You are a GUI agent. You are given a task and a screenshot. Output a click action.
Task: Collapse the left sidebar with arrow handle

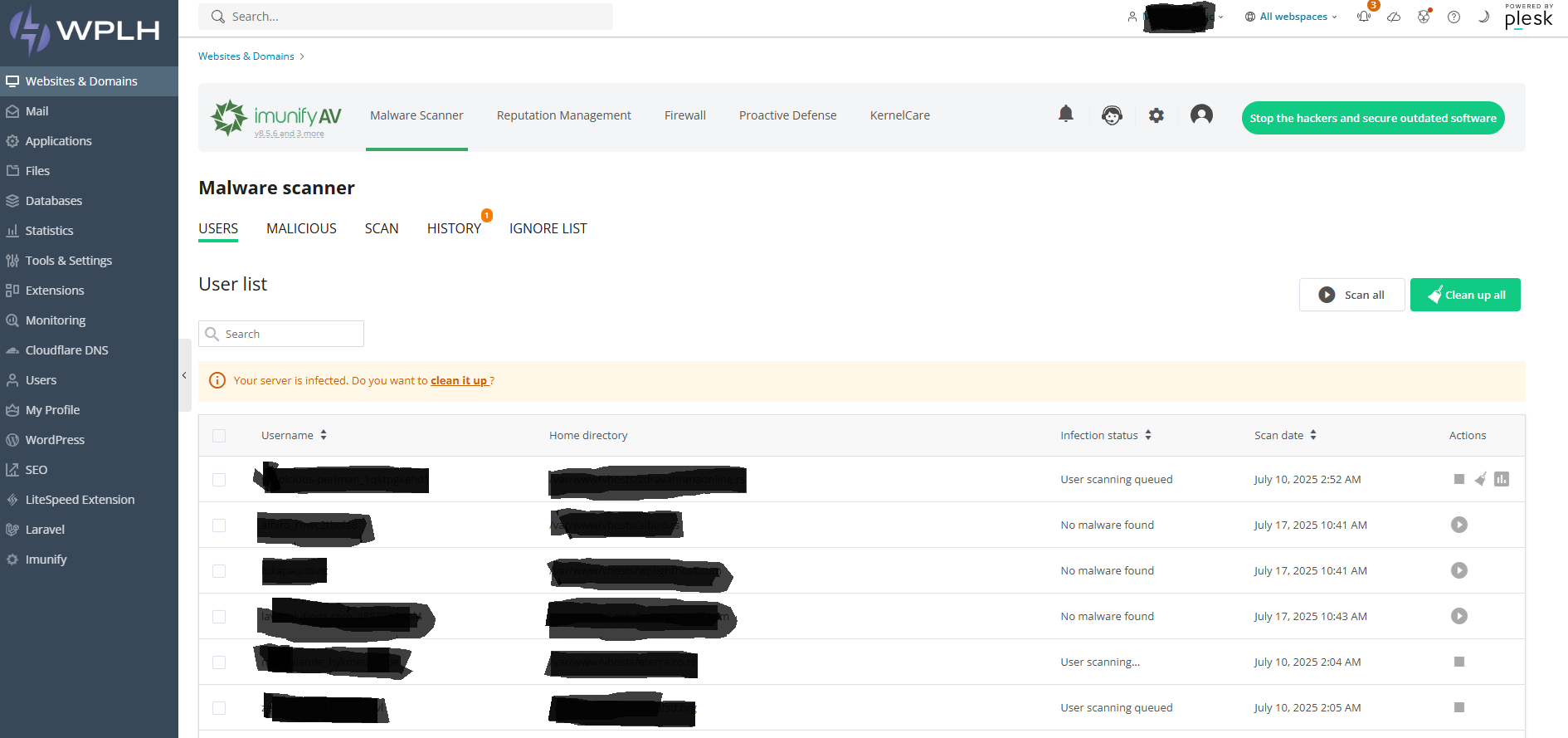(x=184, y=375)
